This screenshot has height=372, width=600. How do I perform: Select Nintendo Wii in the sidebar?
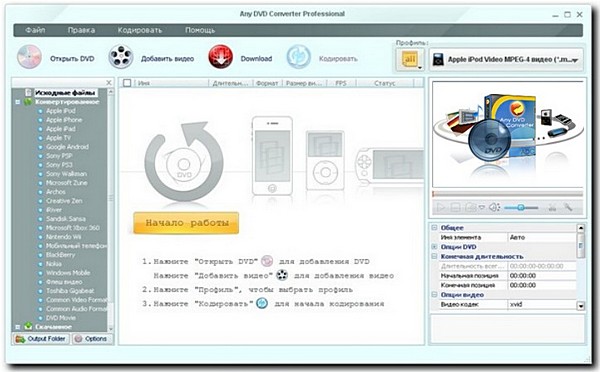pos(63,237)
